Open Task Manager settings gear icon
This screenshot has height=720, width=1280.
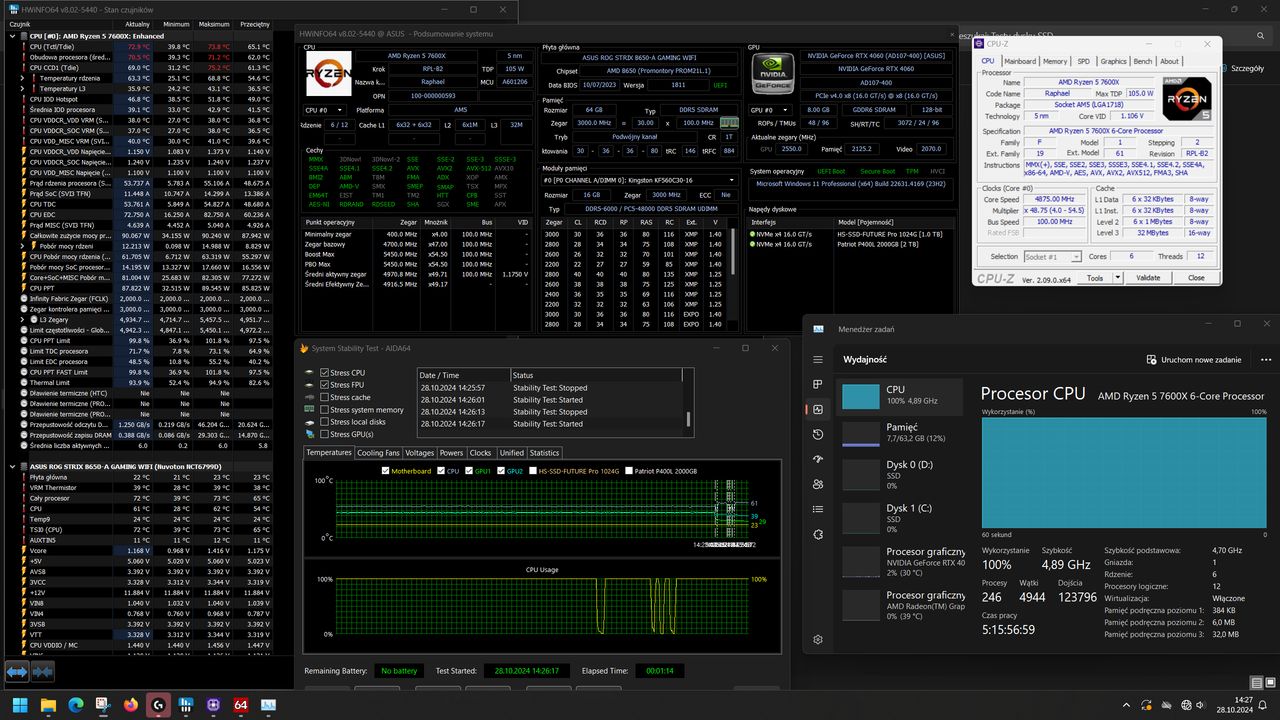click(x=818, y=640)
